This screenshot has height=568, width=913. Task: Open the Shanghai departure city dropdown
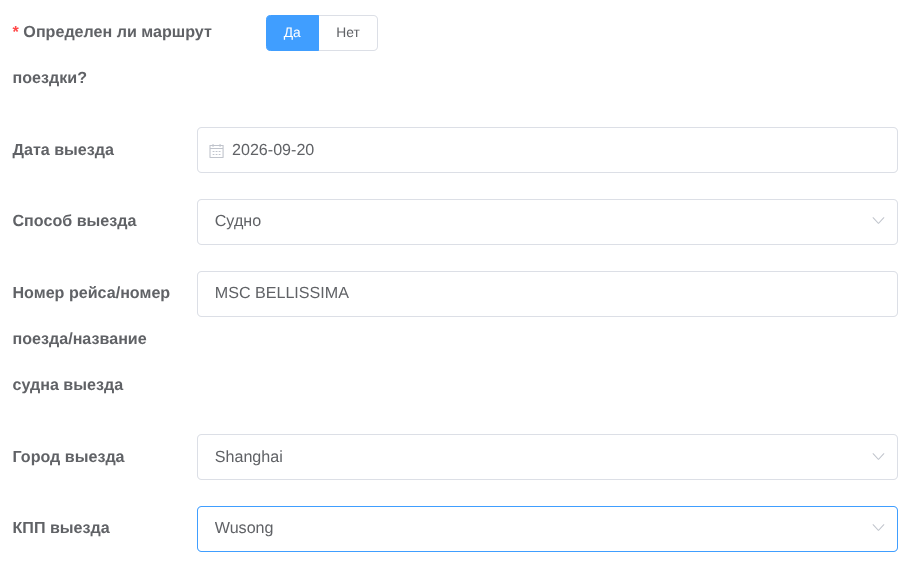coord(547,457)
